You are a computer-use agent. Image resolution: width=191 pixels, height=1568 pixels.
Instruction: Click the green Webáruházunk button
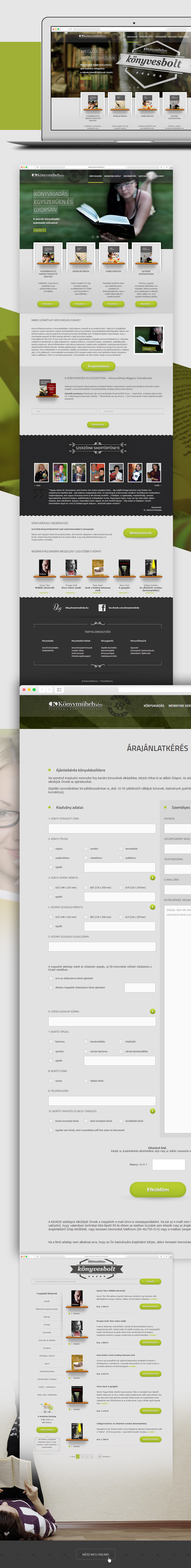[x=141, y=533]
